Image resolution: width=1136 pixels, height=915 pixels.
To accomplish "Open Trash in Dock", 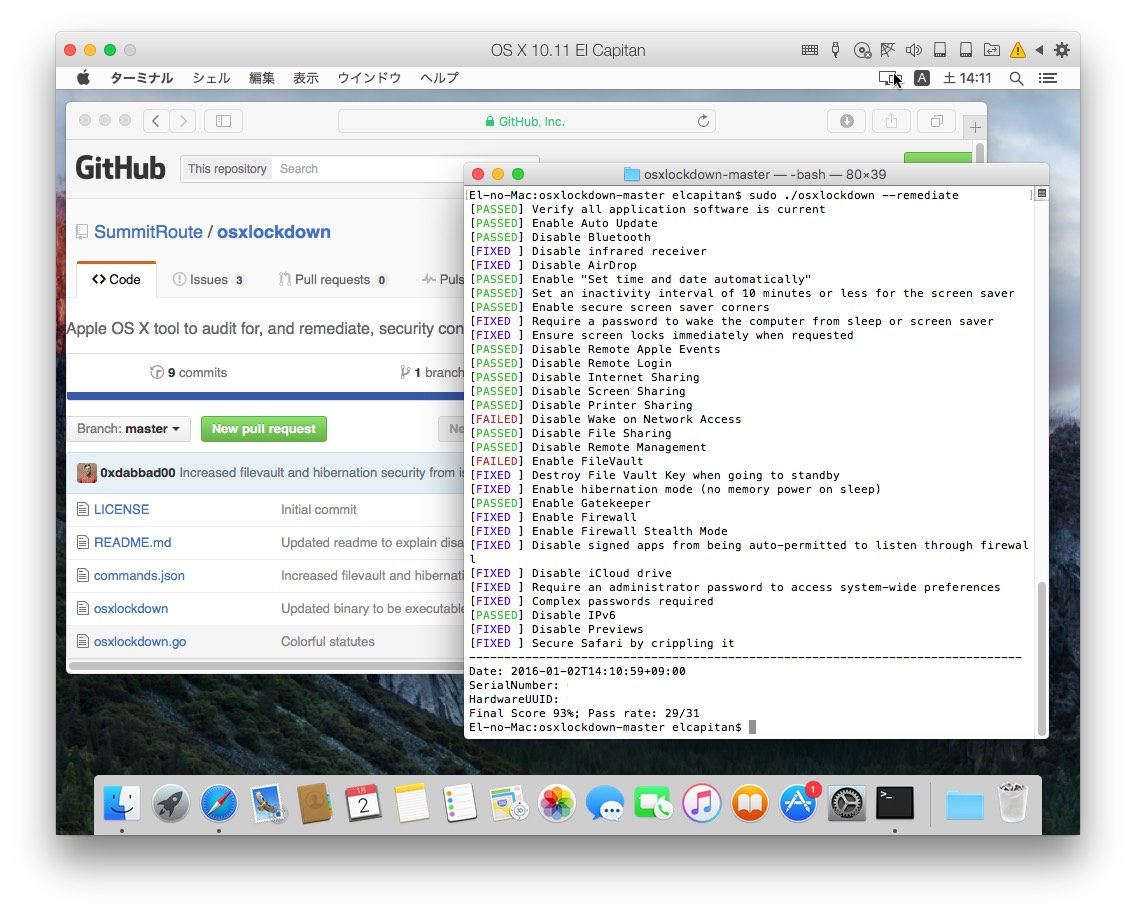I will click(x=1013, y=803).
